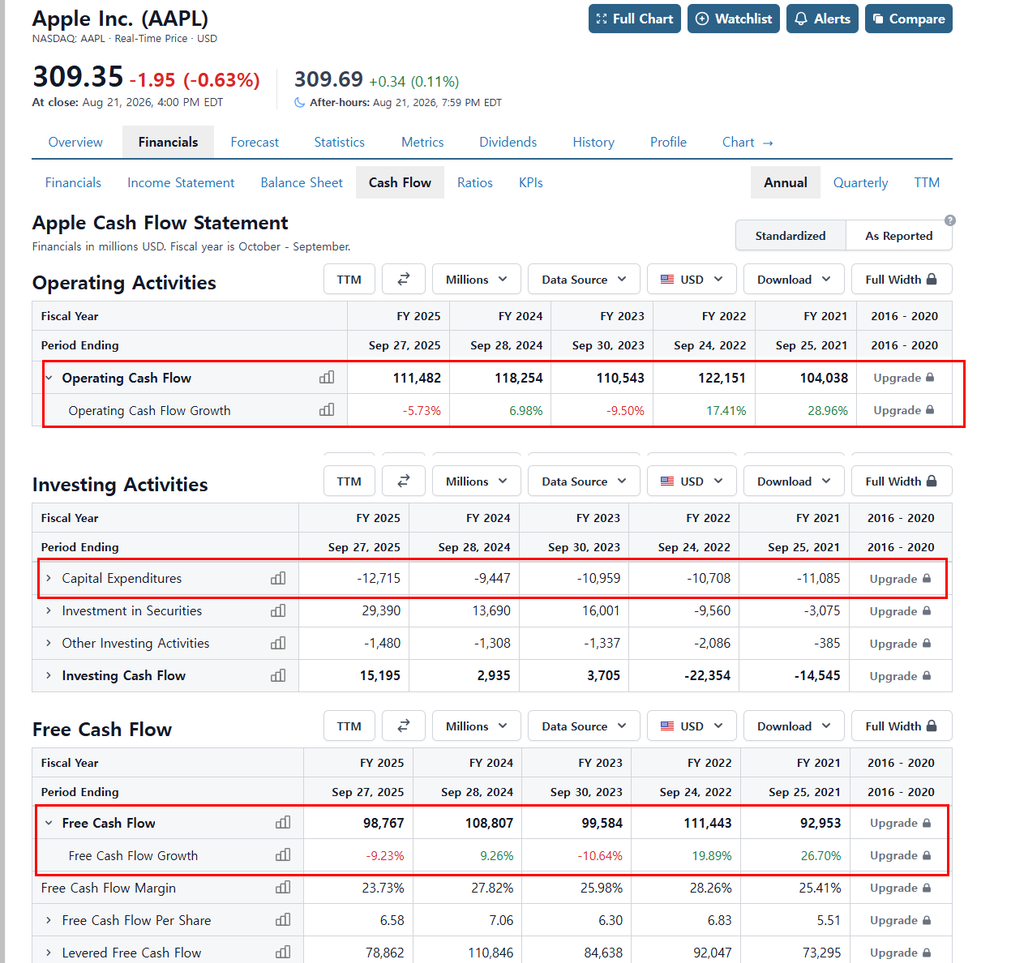
Task: Open Download dropdown in Operating Activities
Action: tap(793, 279)
